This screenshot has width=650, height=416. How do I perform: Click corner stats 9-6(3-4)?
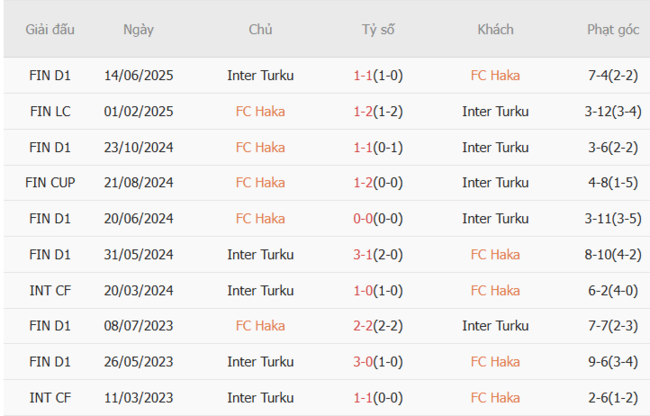tap(613, 361)
